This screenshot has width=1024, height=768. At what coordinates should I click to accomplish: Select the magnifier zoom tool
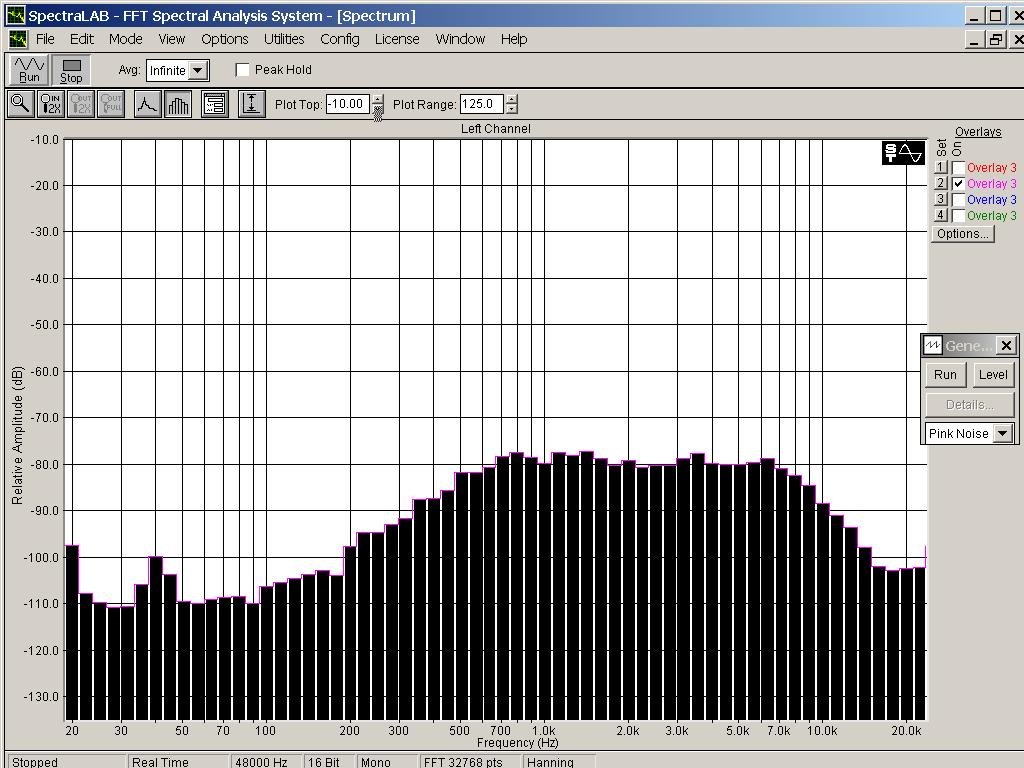click(20, 104)
